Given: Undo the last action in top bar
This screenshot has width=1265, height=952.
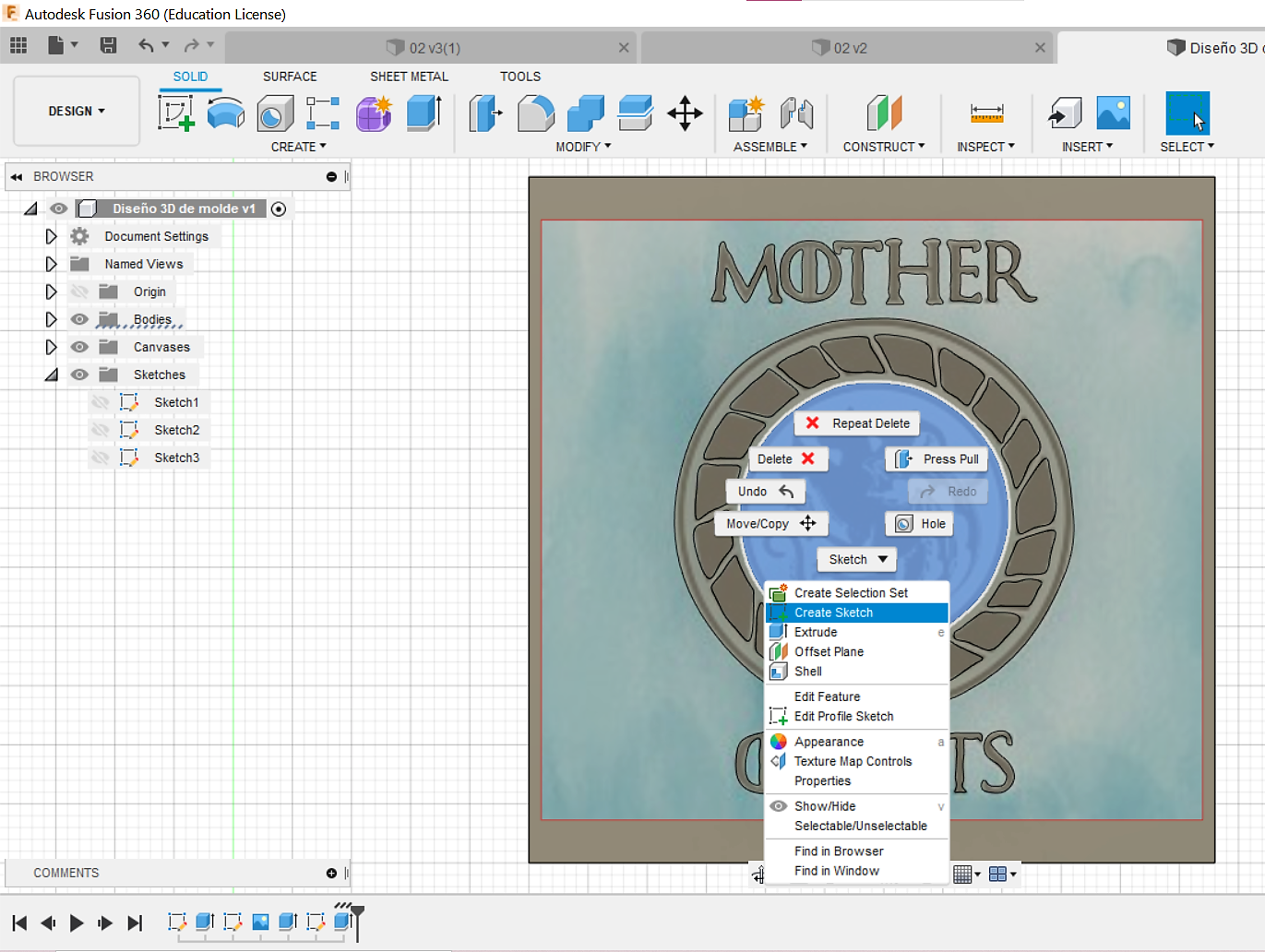Looking at the screenshot, I should click(x=146, y=45).
